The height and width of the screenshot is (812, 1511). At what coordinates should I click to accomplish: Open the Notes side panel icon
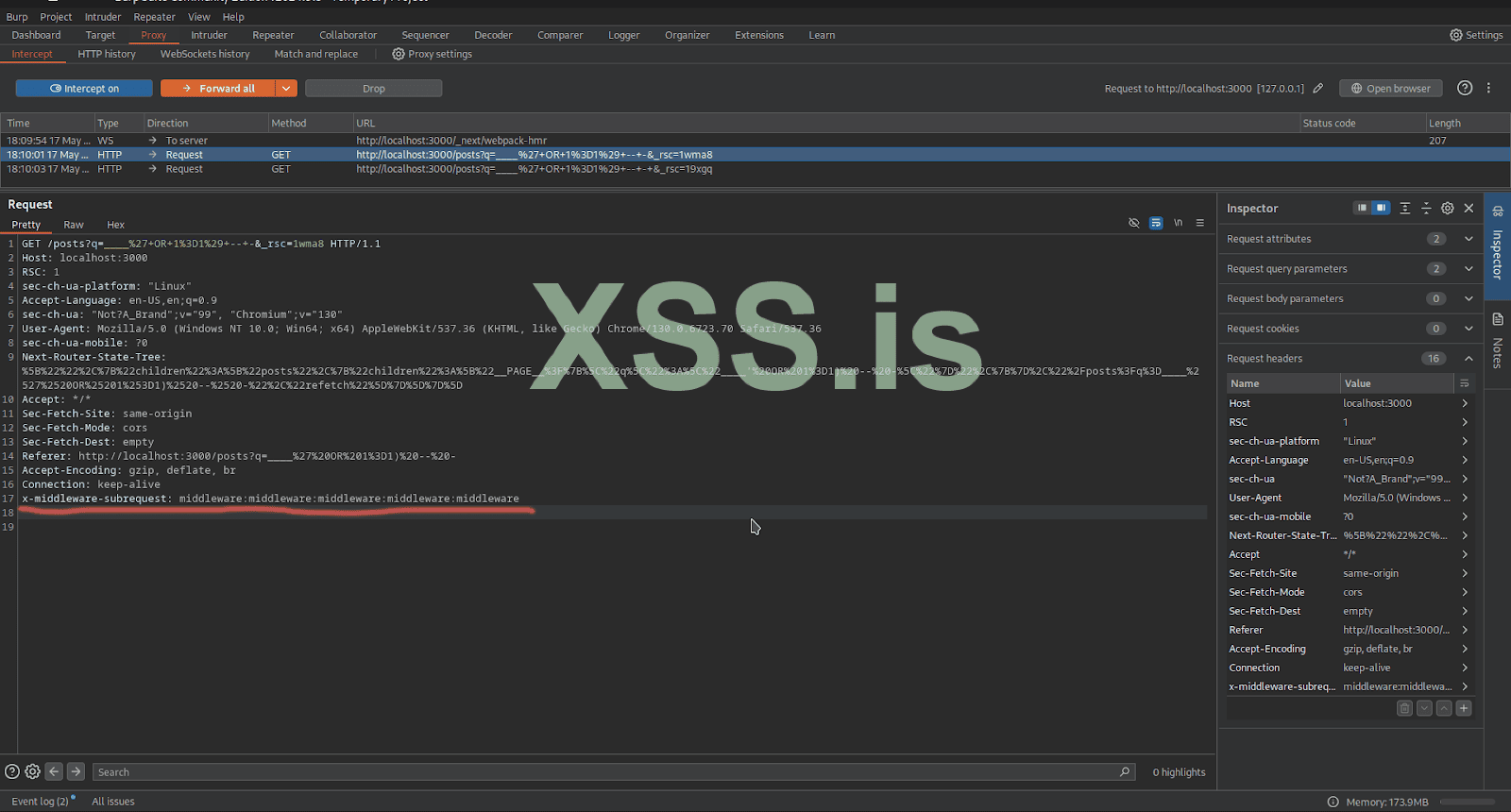(x=1498, y=321)
